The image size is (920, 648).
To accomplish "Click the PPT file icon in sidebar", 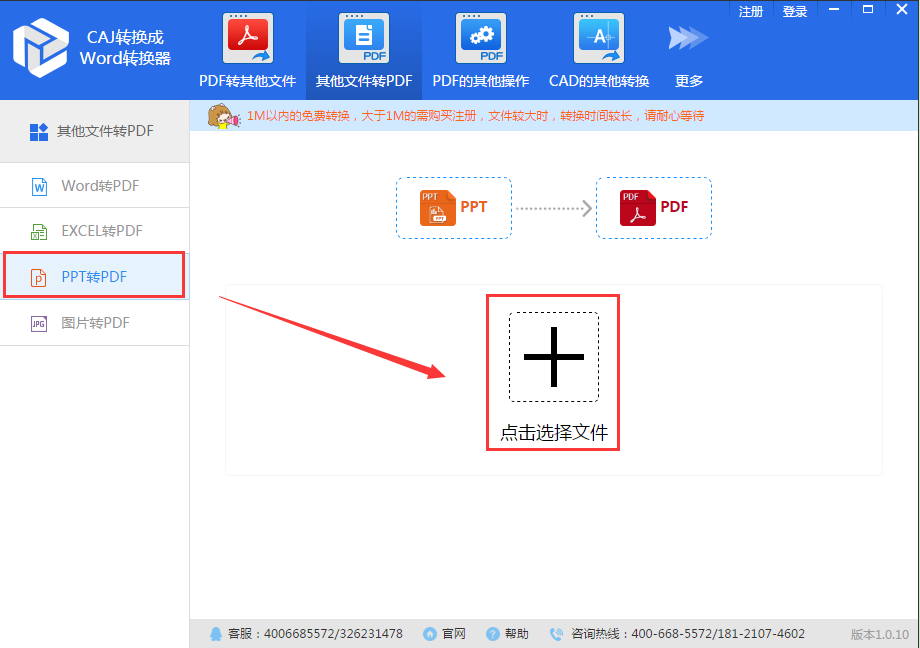I will [x=38, y=277].
